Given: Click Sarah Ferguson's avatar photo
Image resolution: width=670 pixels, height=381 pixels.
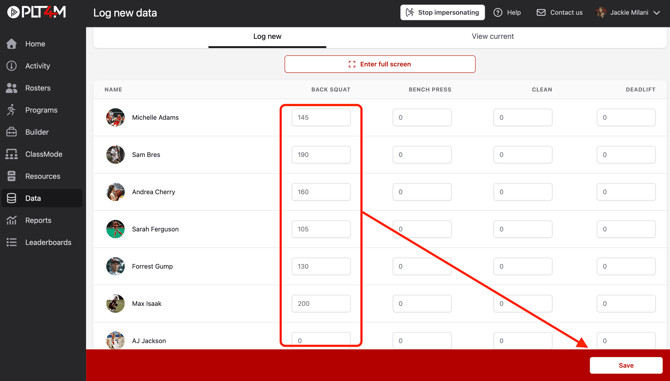Looking at the screenshot, I should pos(115,229).
